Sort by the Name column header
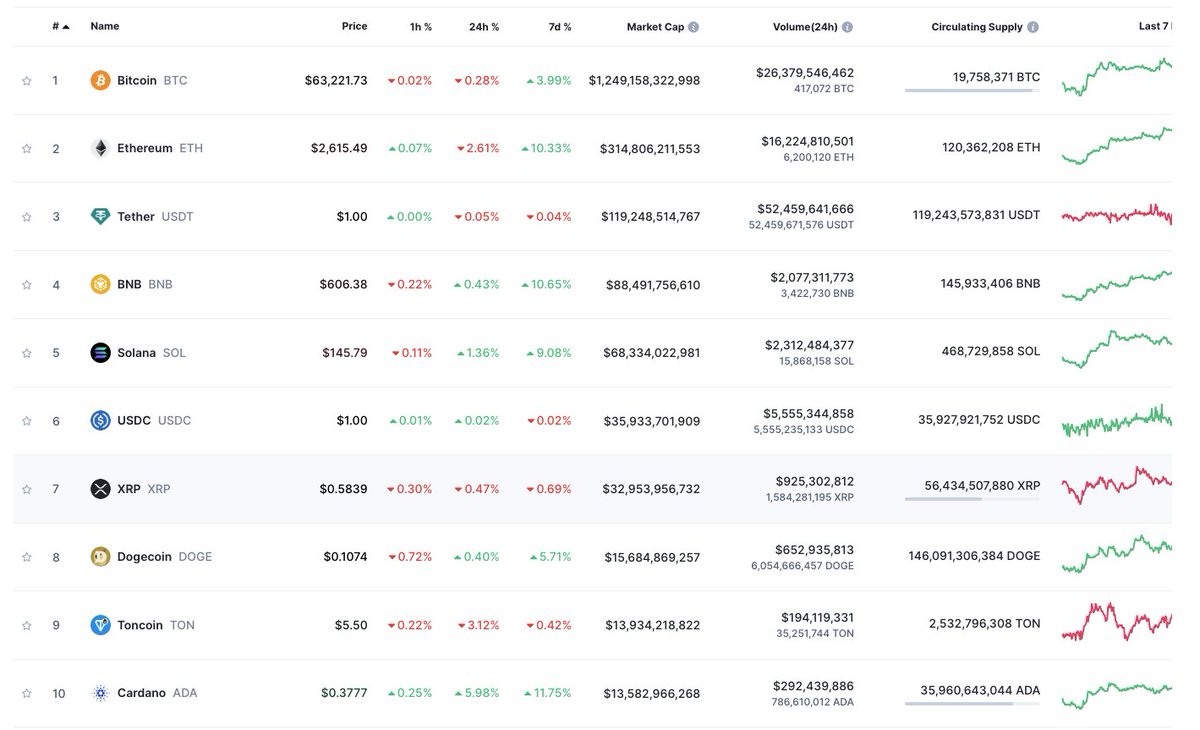 pyautogui.click(x=104, y=27)
